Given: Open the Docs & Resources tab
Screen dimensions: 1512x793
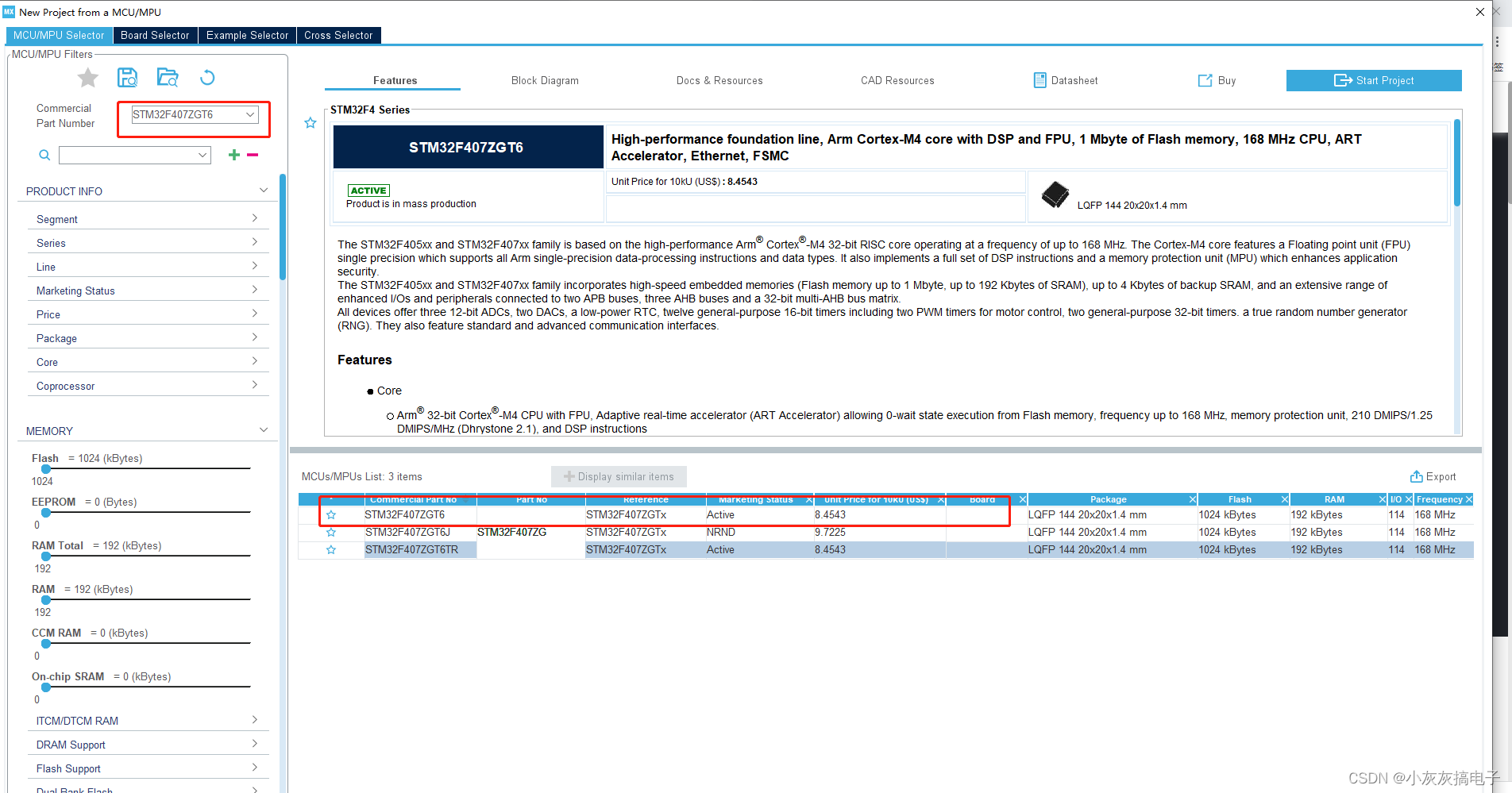Looking at the screenshot, I should (x=719, y=80).
